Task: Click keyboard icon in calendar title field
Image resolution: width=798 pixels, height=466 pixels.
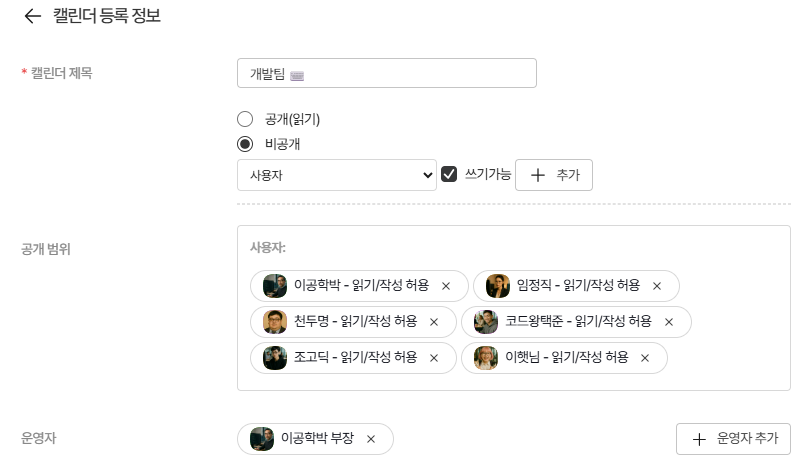Action: click(297, 74)
